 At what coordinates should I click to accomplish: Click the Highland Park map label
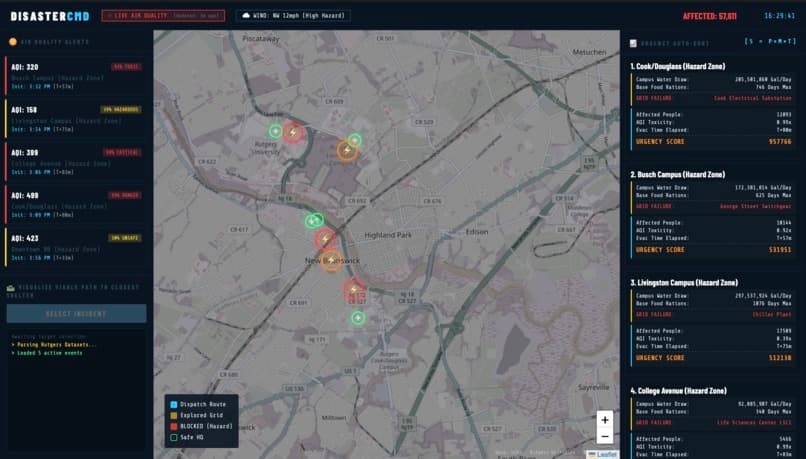388,235
